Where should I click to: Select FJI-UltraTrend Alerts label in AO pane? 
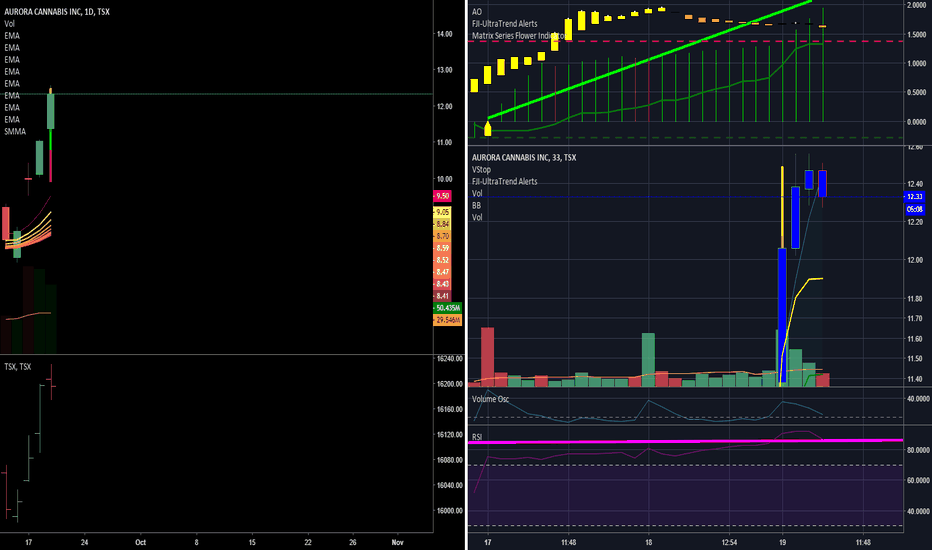505,24
